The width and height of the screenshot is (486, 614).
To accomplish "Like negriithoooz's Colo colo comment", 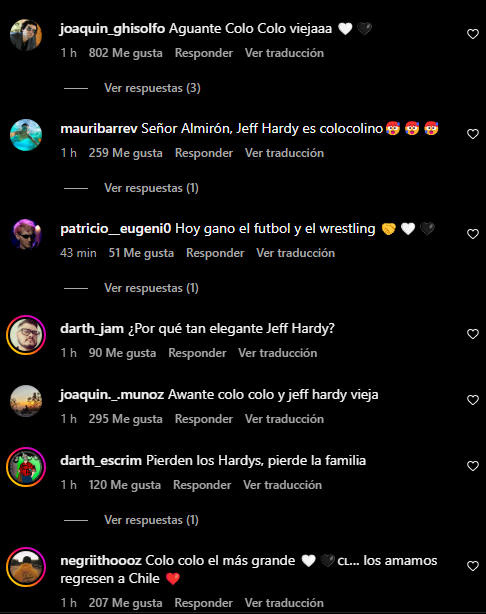I will (x=473, y=566).
